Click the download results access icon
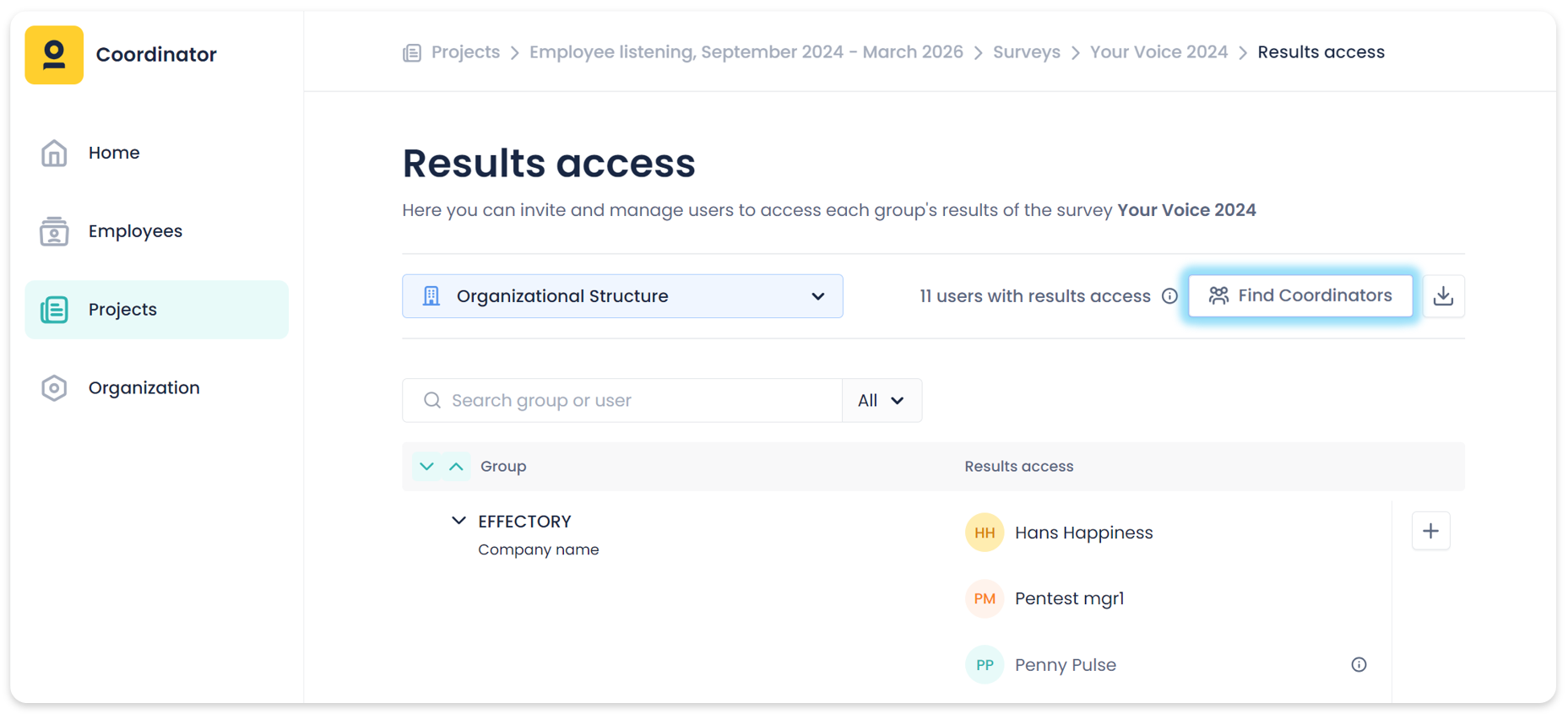 click(x=1443, y=296)
